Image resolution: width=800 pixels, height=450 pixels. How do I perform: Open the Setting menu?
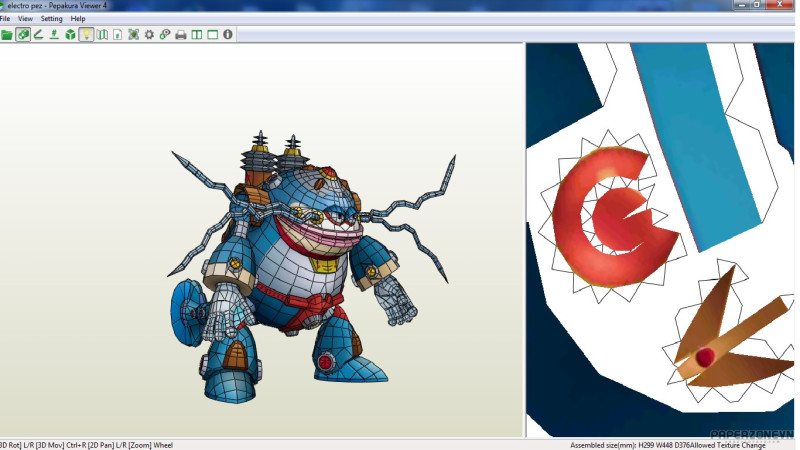pyautogui.click(x=51, y=19)
